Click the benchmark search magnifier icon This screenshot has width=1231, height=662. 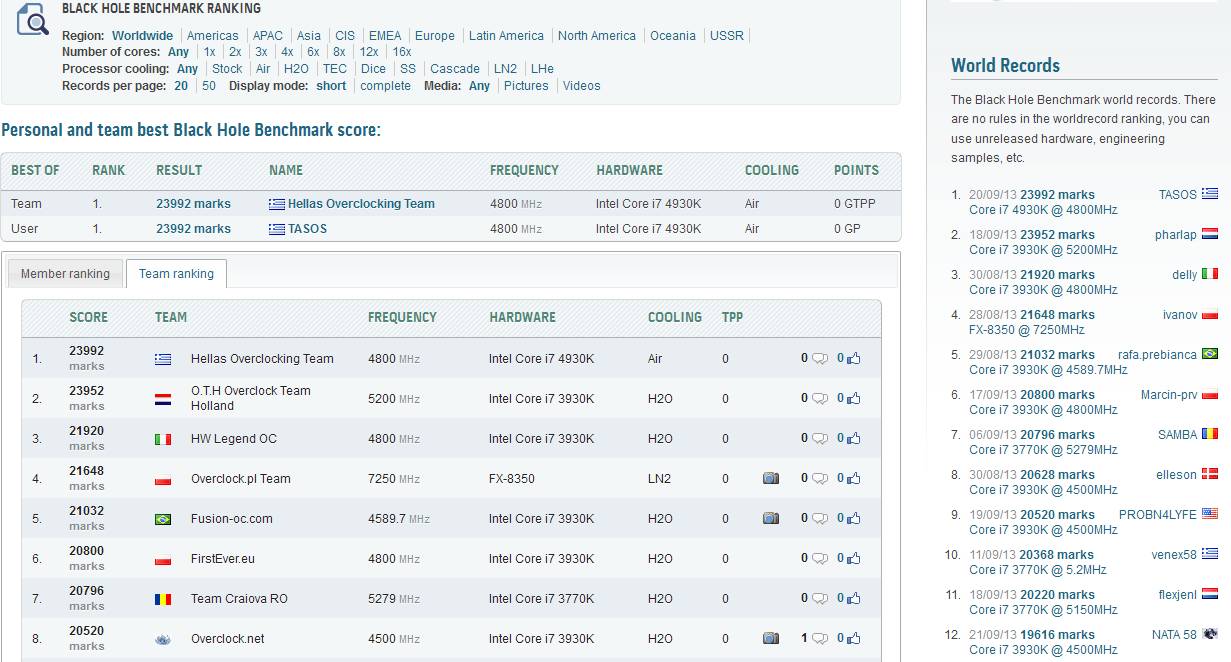tap(33, 19)
